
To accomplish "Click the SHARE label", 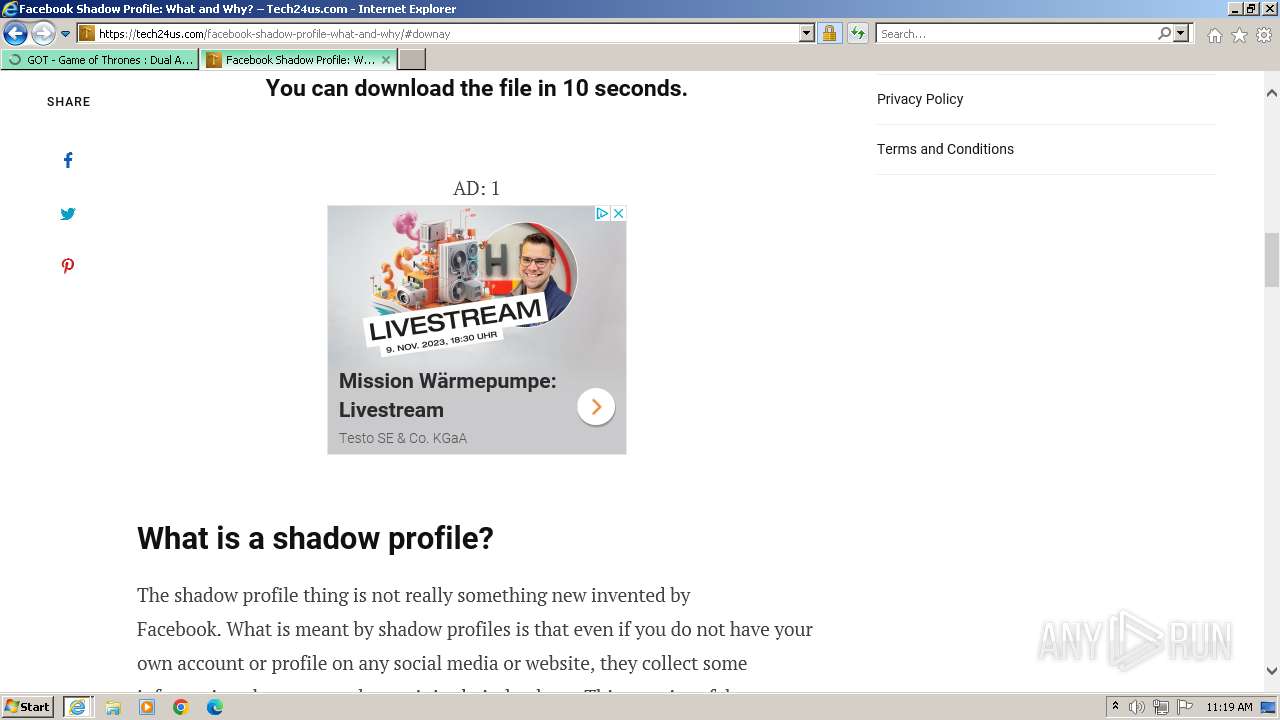I will point(68,102).
